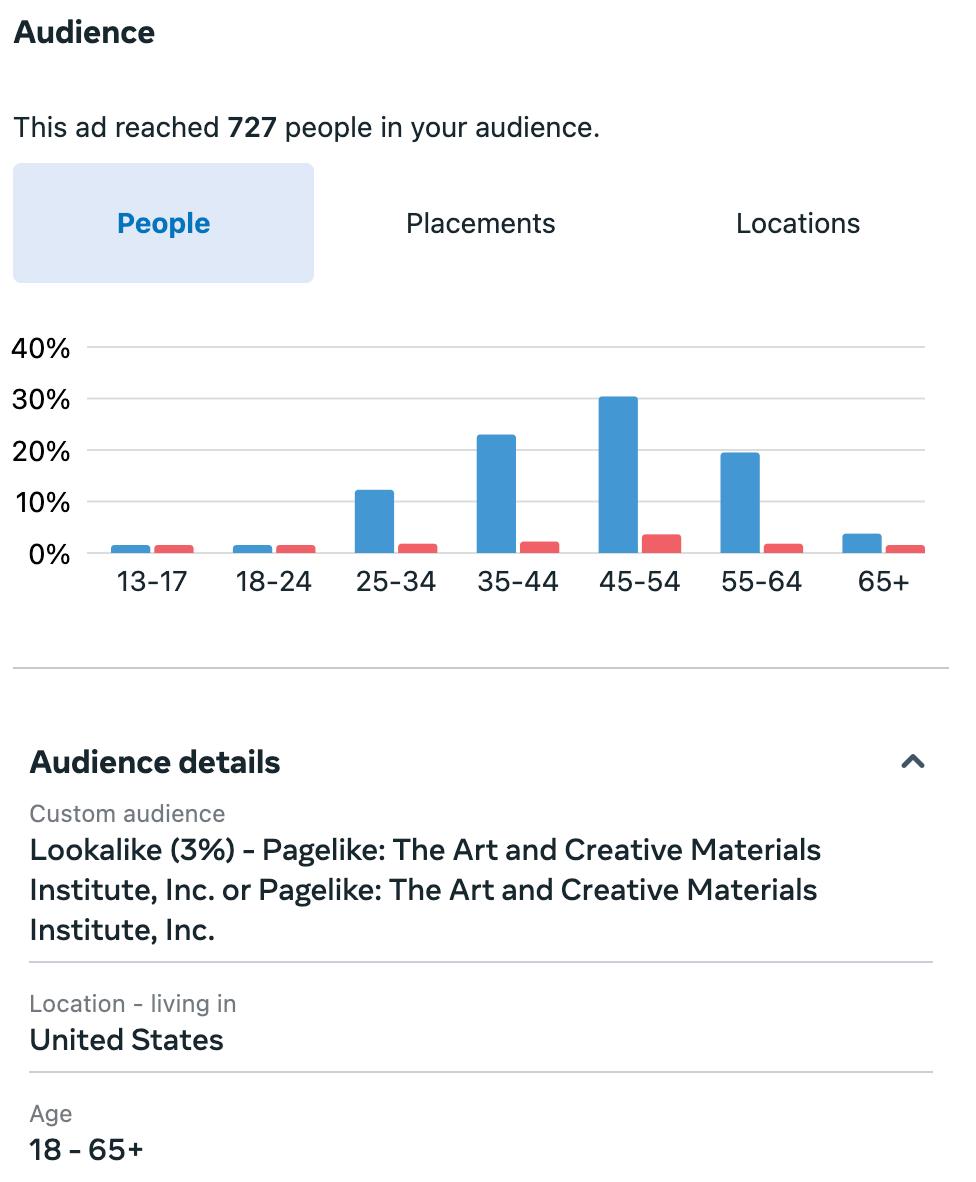Open the Locations tab
The height and width of the screenshot is (1182, 976).
(797, 223)
